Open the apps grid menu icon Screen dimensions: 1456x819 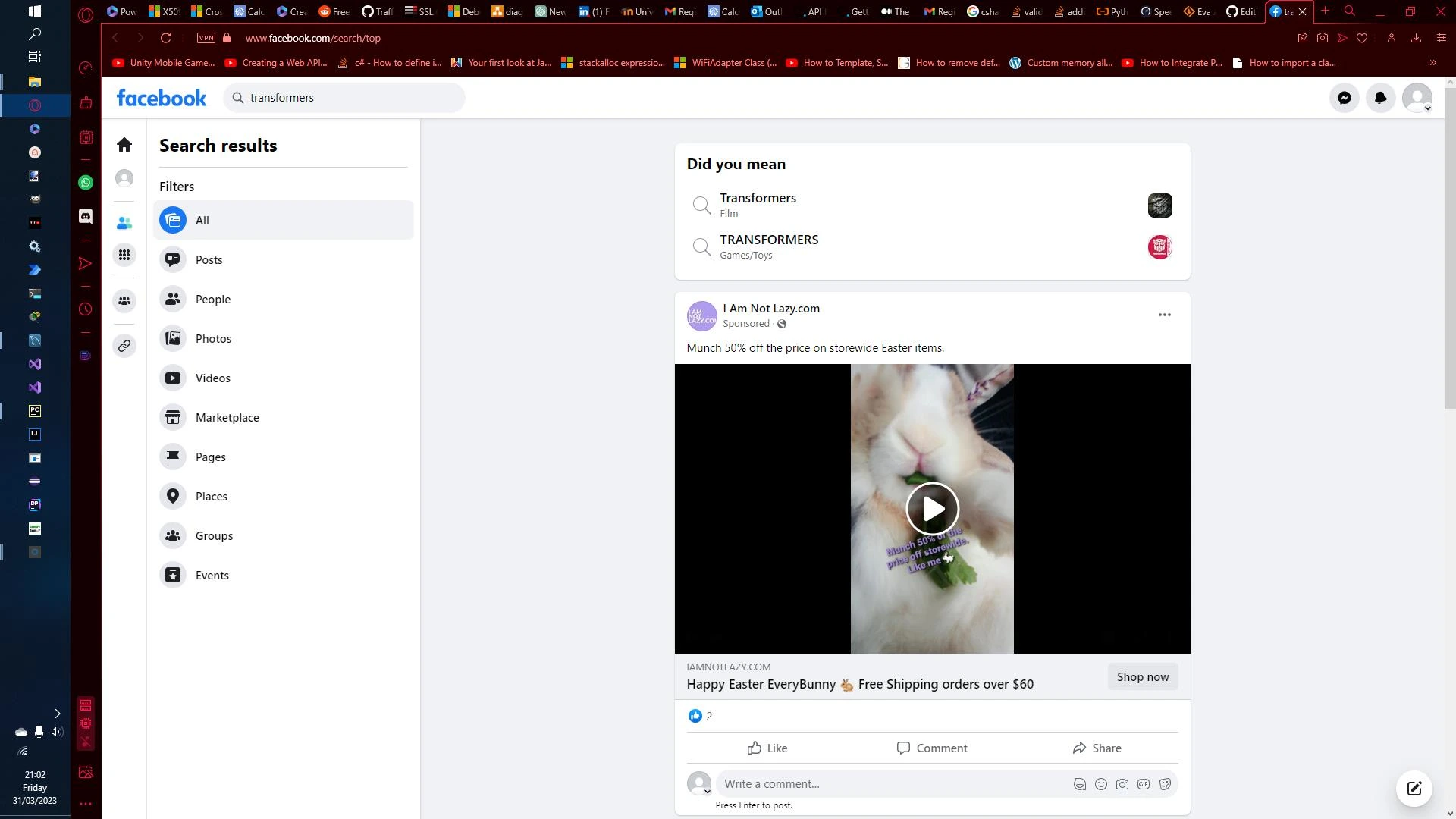click(x=124, y=255)
